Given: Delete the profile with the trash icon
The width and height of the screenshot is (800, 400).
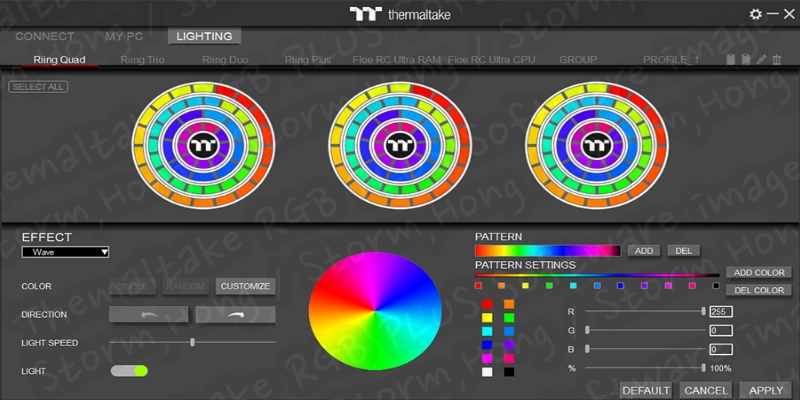Looking at the screenshot, I should click(777, 60).
